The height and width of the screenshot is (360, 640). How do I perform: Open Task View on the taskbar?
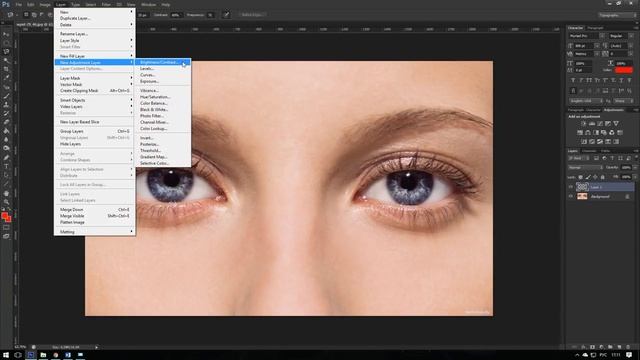(x=18, y=355)
